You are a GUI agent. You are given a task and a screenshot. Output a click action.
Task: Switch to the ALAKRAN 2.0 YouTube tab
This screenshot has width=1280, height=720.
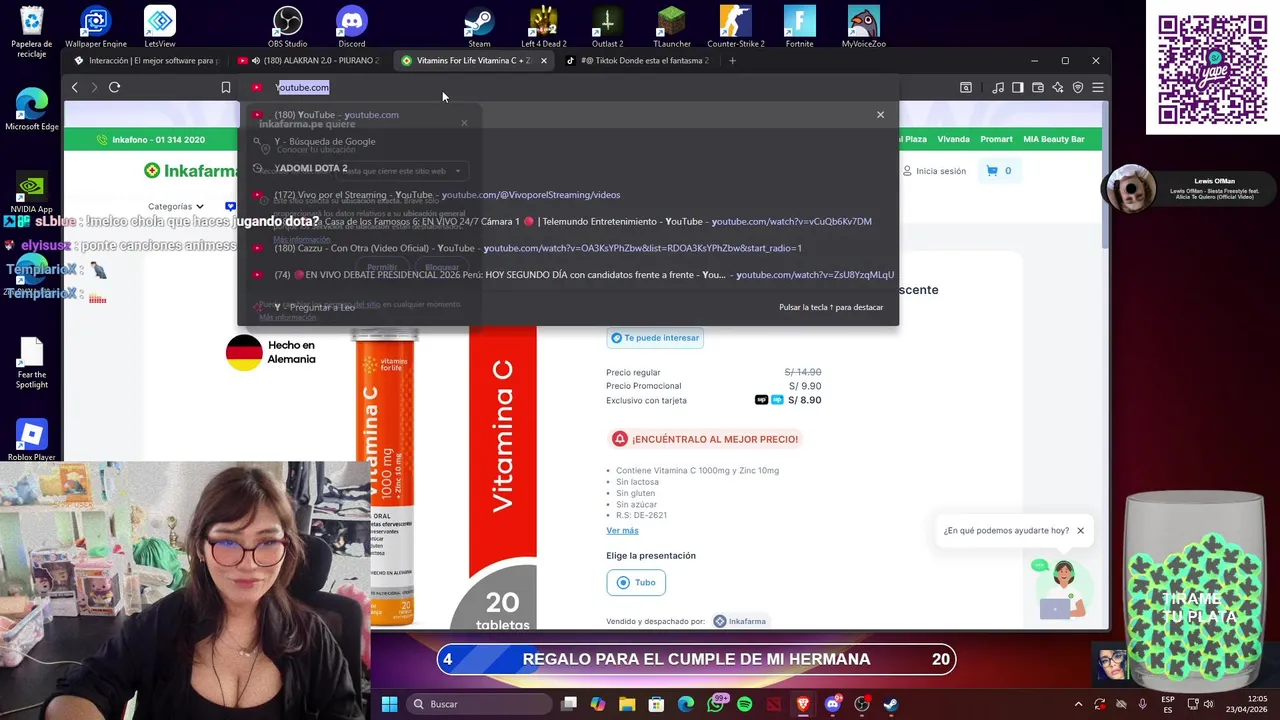310,61
